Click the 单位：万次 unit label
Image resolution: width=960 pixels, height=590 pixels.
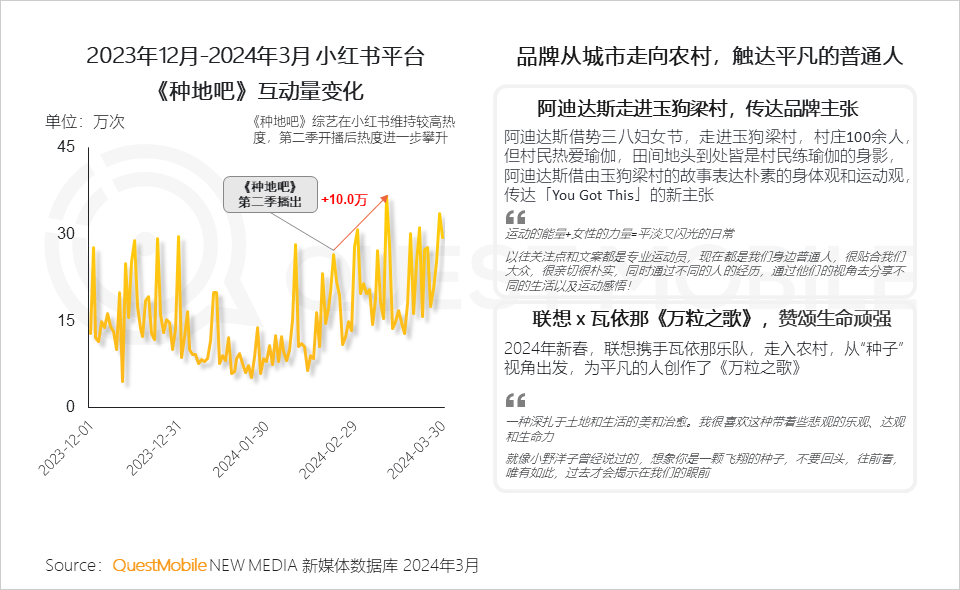[x=85, y=122]
